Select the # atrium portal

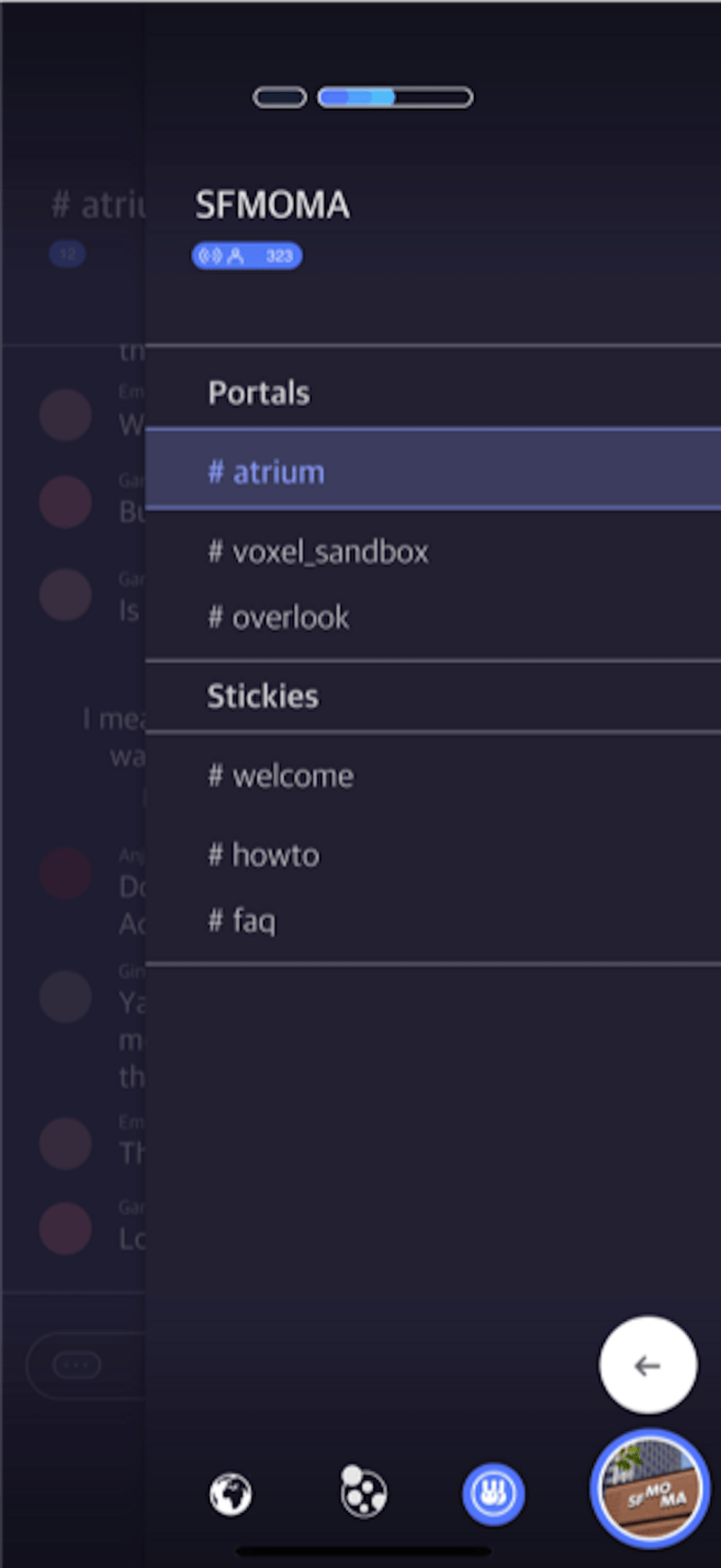click(x=433, y=470)
